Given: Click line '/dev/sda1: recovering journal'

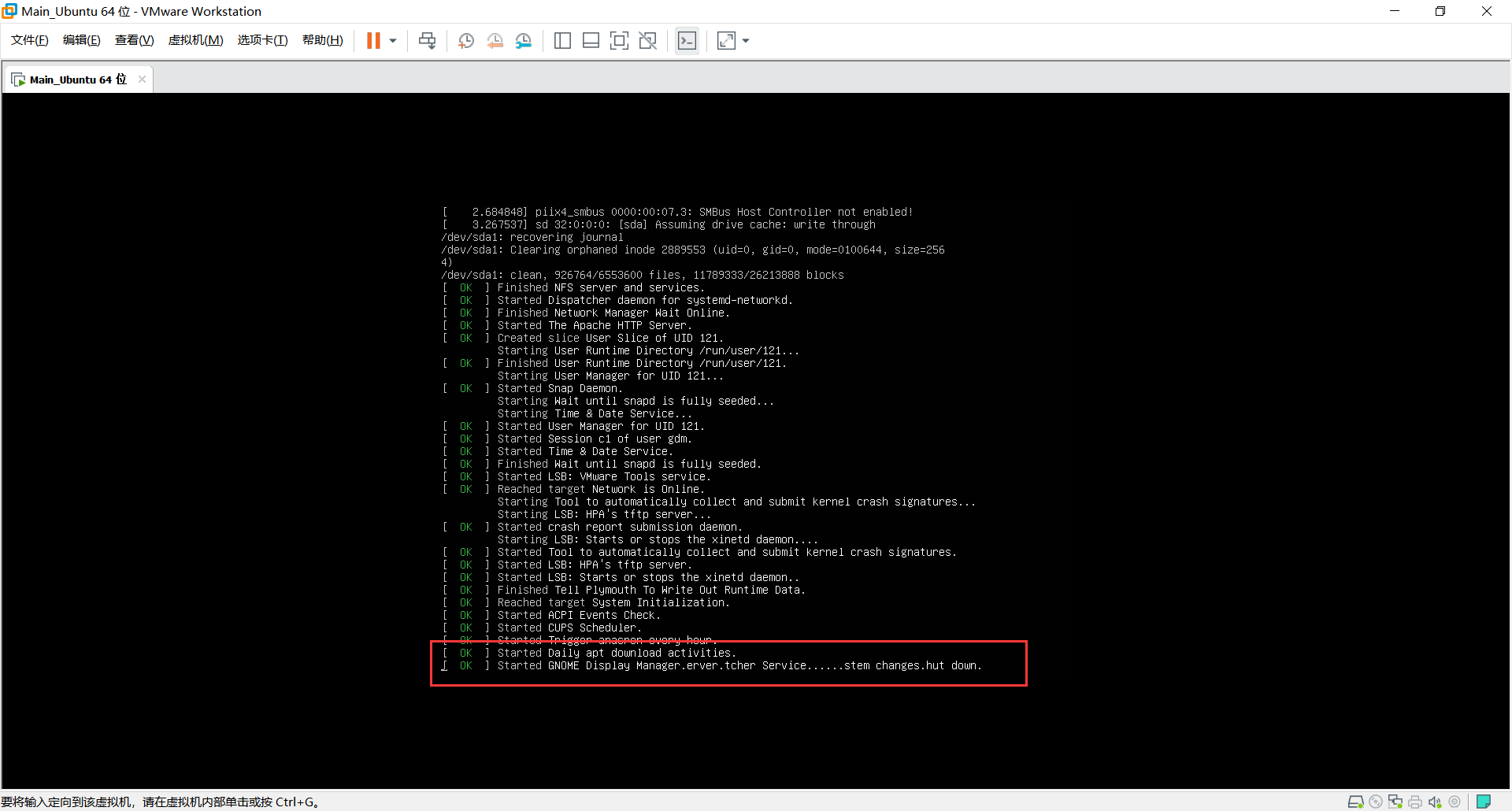Looking at the screenshot, I should [532, 238].
